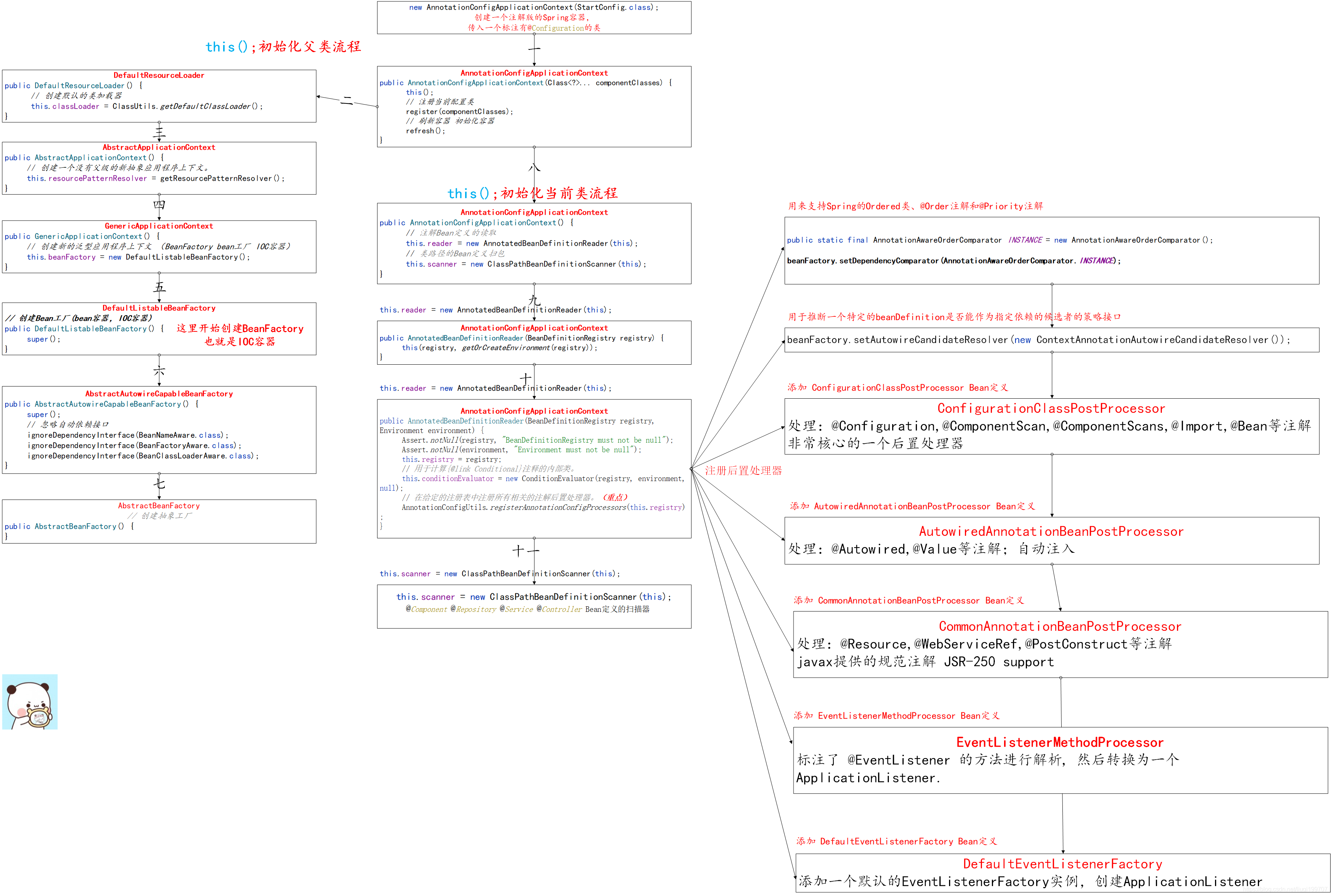This screenshot has width=1331, height=896.
Task: Click the AbstractApplicationContext box title
Action: (x=159, y=147)
